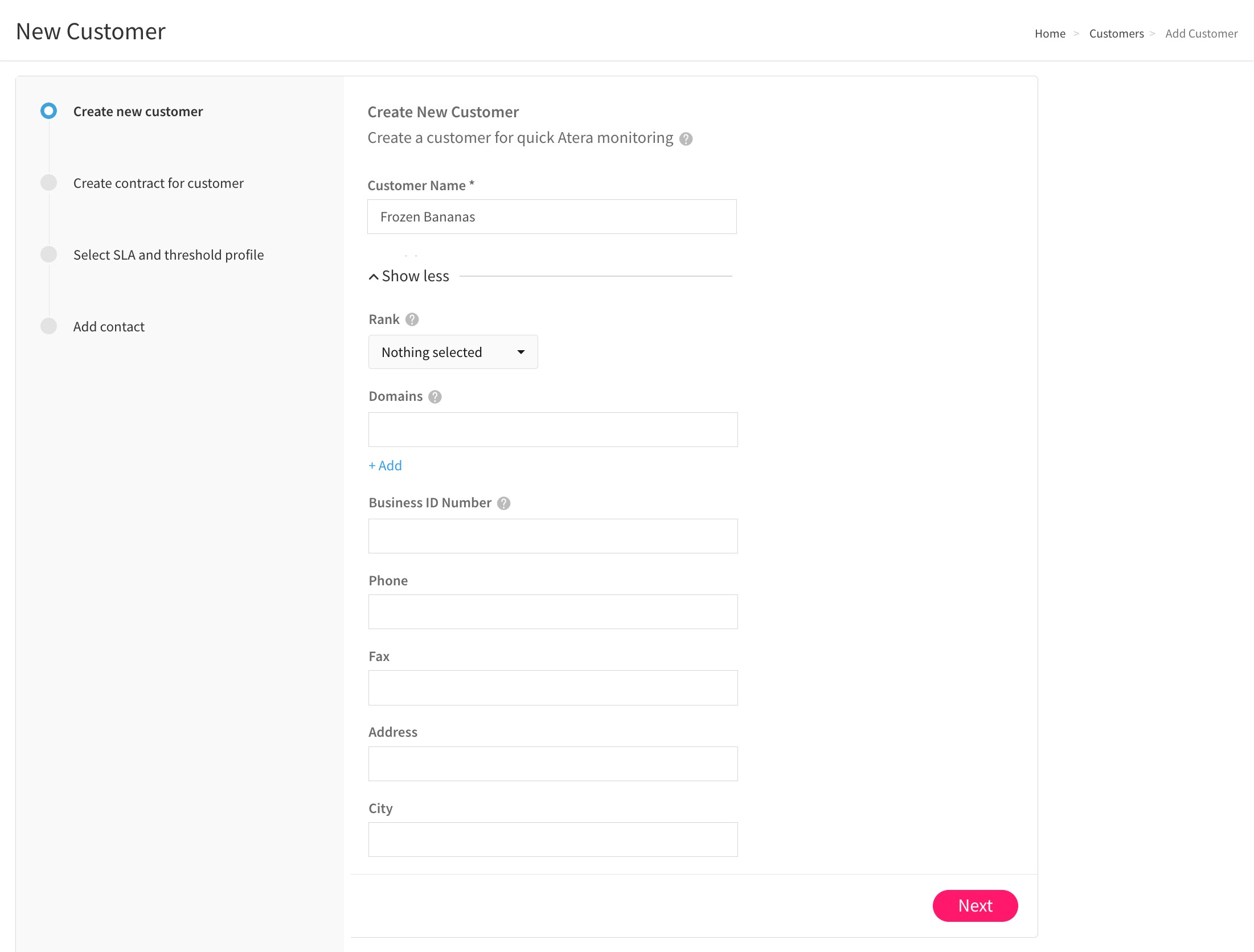1254x952 pixels.
Task: Click the Create New Customer section heading
Action: pos(443,112)
